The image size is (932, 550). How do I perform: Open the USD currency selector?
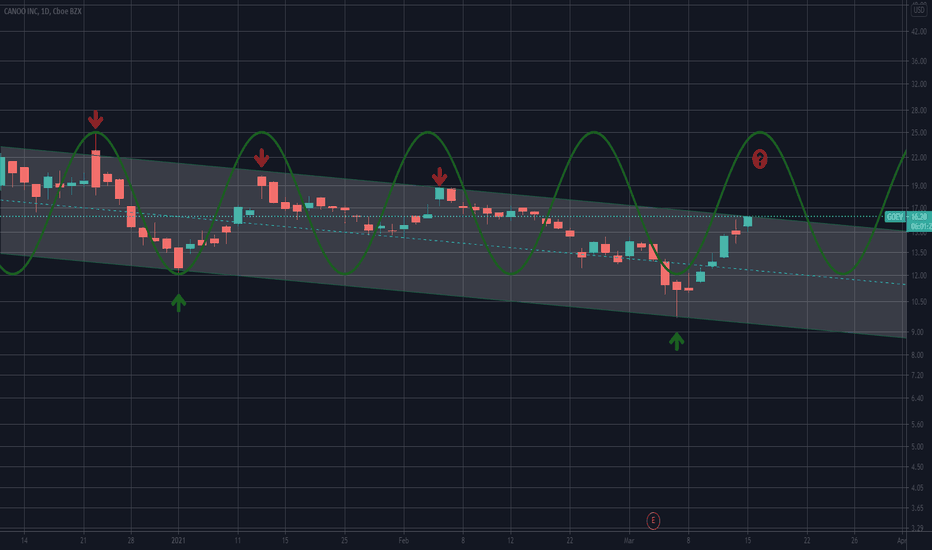919,10
